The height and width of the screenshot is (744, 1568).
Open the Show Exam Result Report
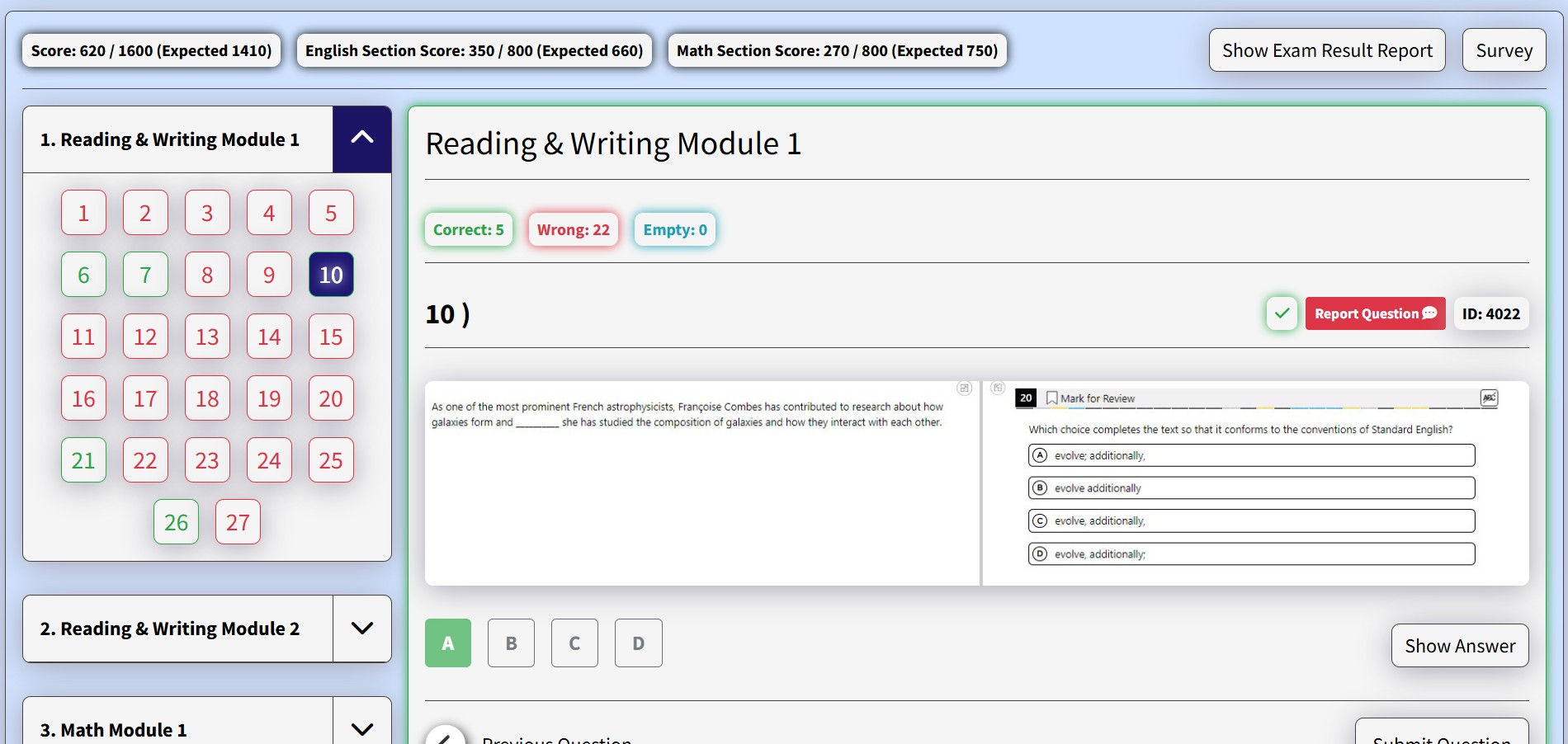click(x=1326, y=50)
